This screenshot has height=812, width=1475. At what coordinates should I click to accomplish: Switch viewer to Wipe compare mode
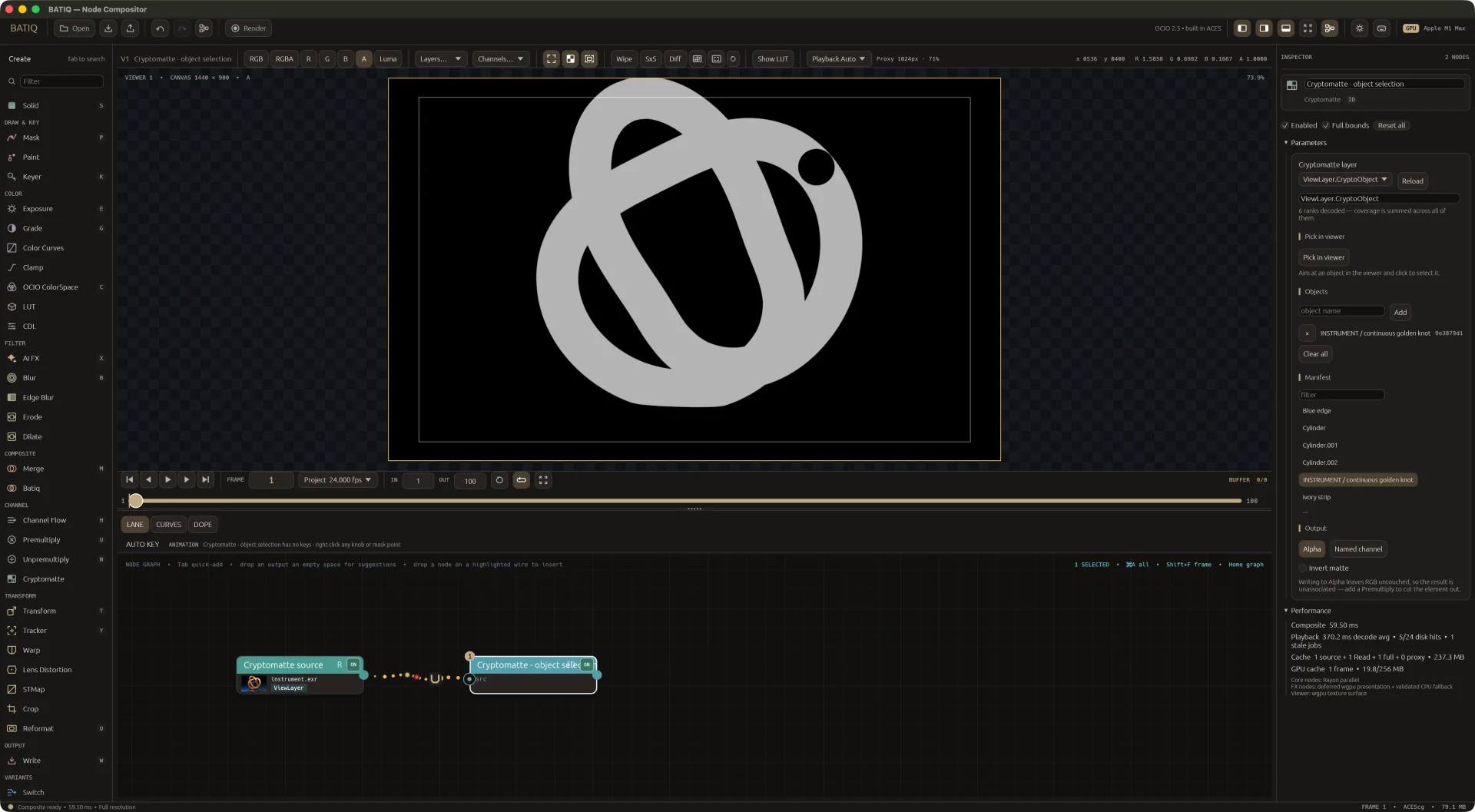coord(625,58)
